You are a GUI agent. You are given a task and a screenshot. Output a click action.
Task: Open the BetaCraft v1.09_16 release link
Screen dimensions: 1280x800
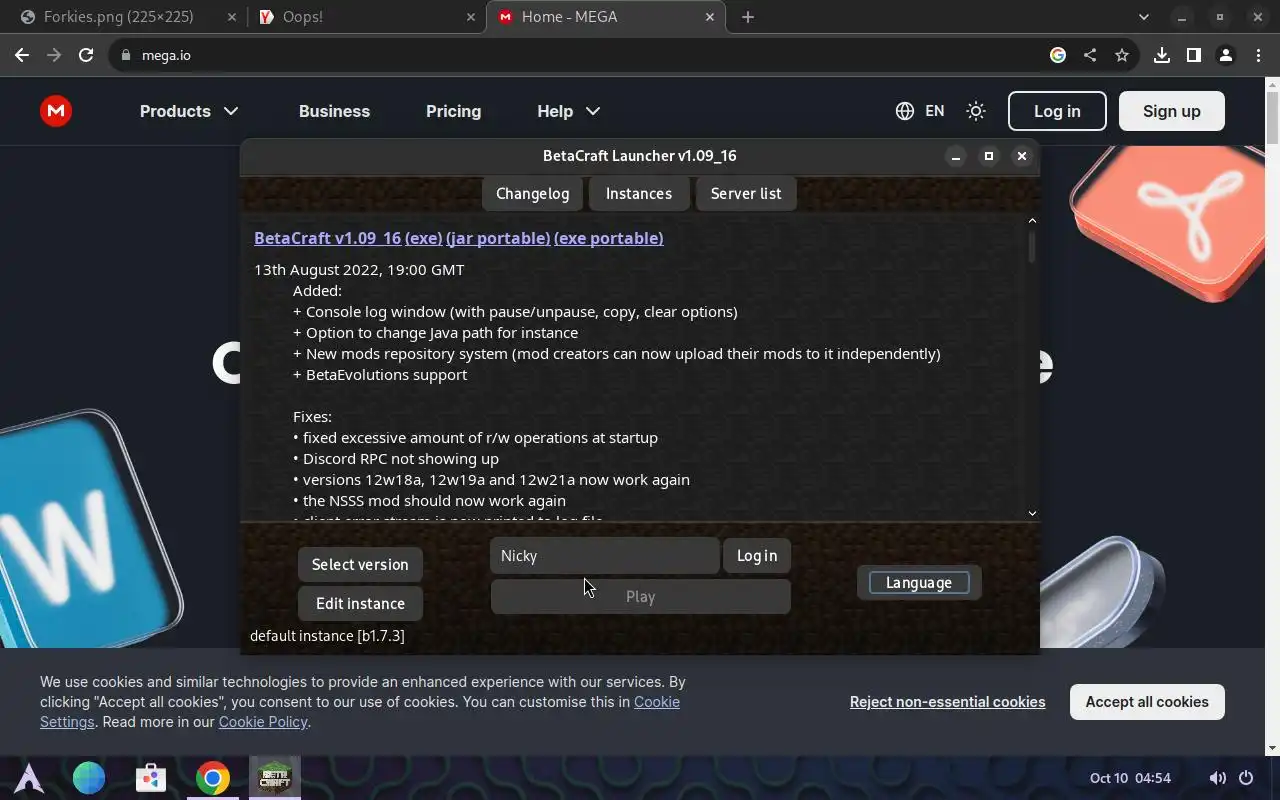point(327,238)
